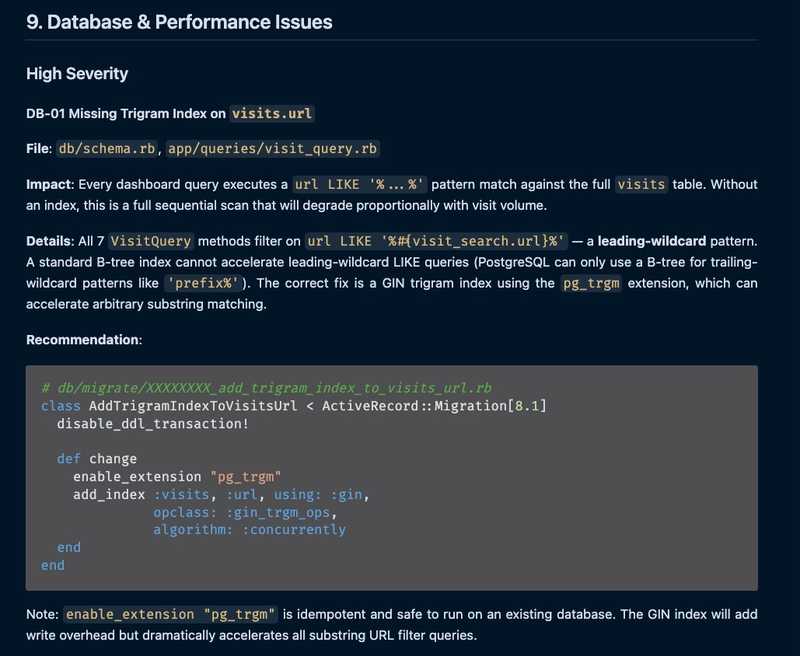Click the 'opclass: :gin_trgm_ops,' code line
The height and width of the screenshot is (656, 800).
pos(245,512)
